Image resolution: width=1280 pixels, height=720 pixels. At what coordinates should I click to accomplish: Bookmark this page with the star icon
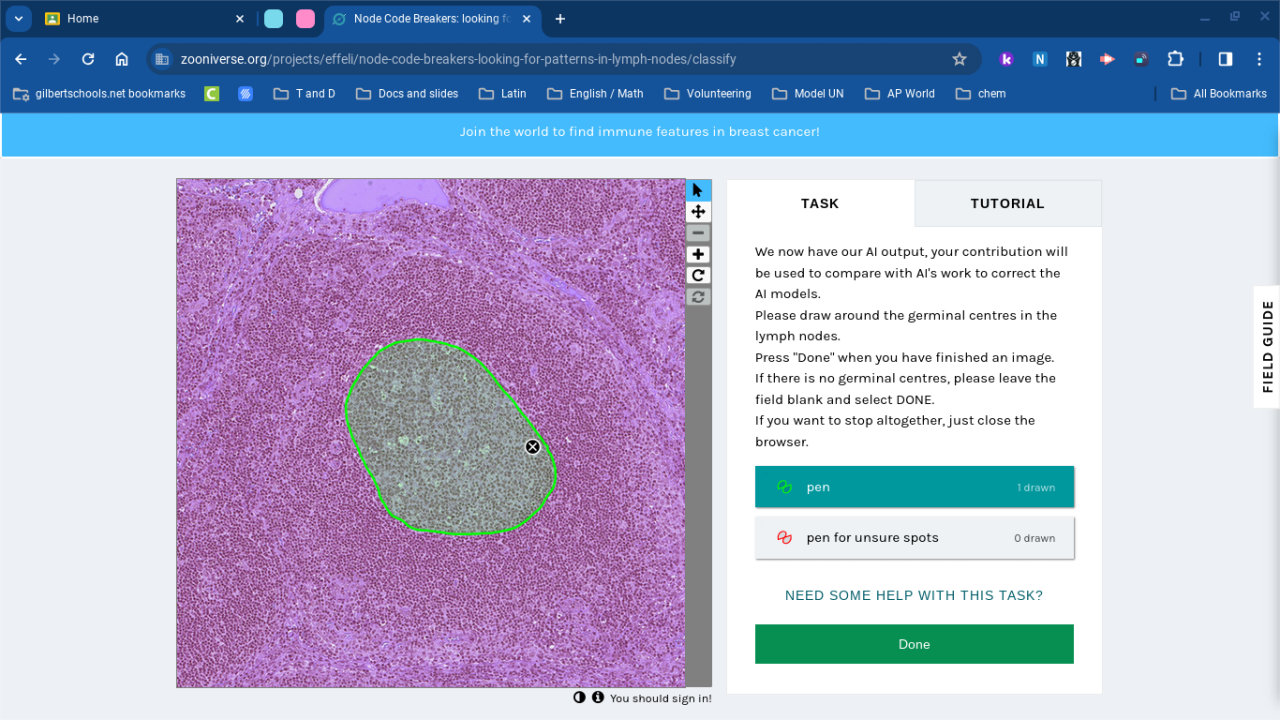tap(959, 59)
